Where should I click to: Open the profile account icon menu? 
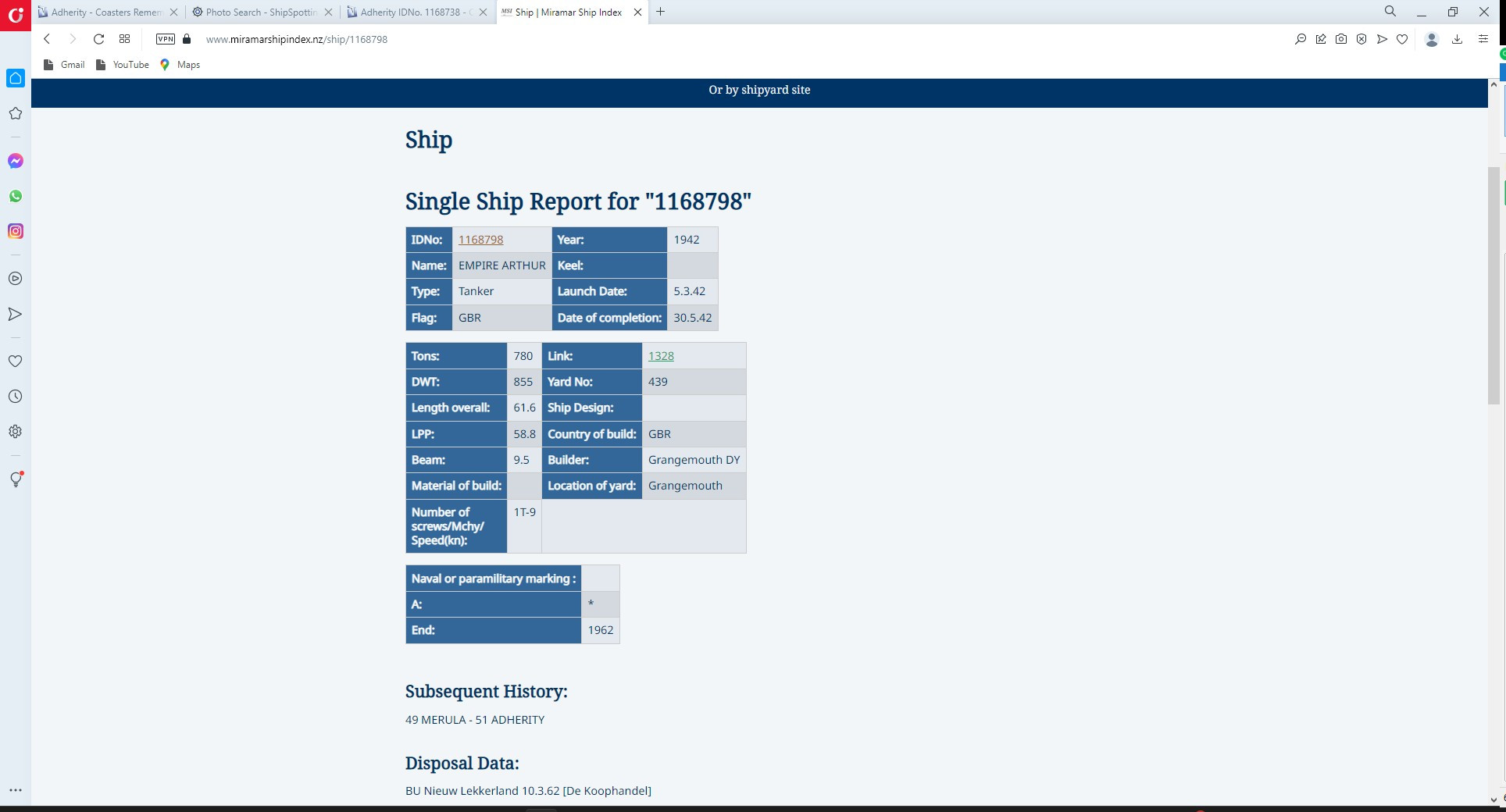[1432, 39]
